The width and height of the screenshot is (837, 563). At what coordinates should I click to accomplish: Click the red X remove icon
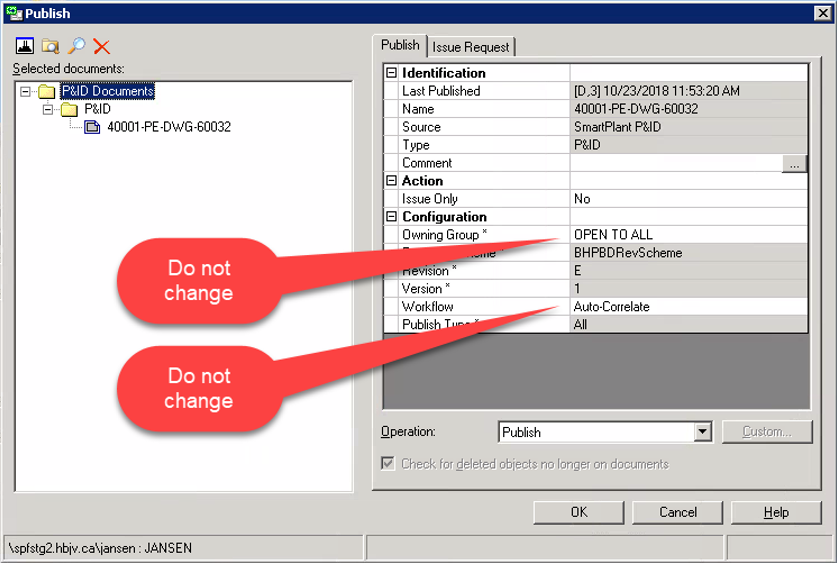pos(101,47)
